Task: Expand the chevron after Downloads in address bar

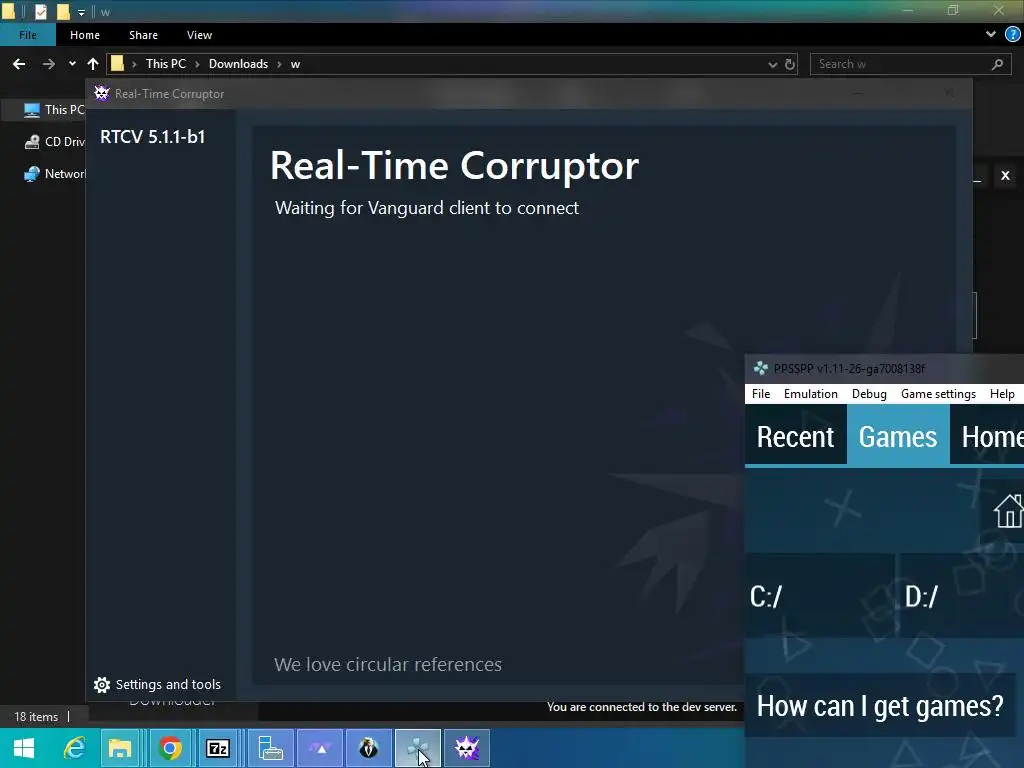Action: coord(279,64)
